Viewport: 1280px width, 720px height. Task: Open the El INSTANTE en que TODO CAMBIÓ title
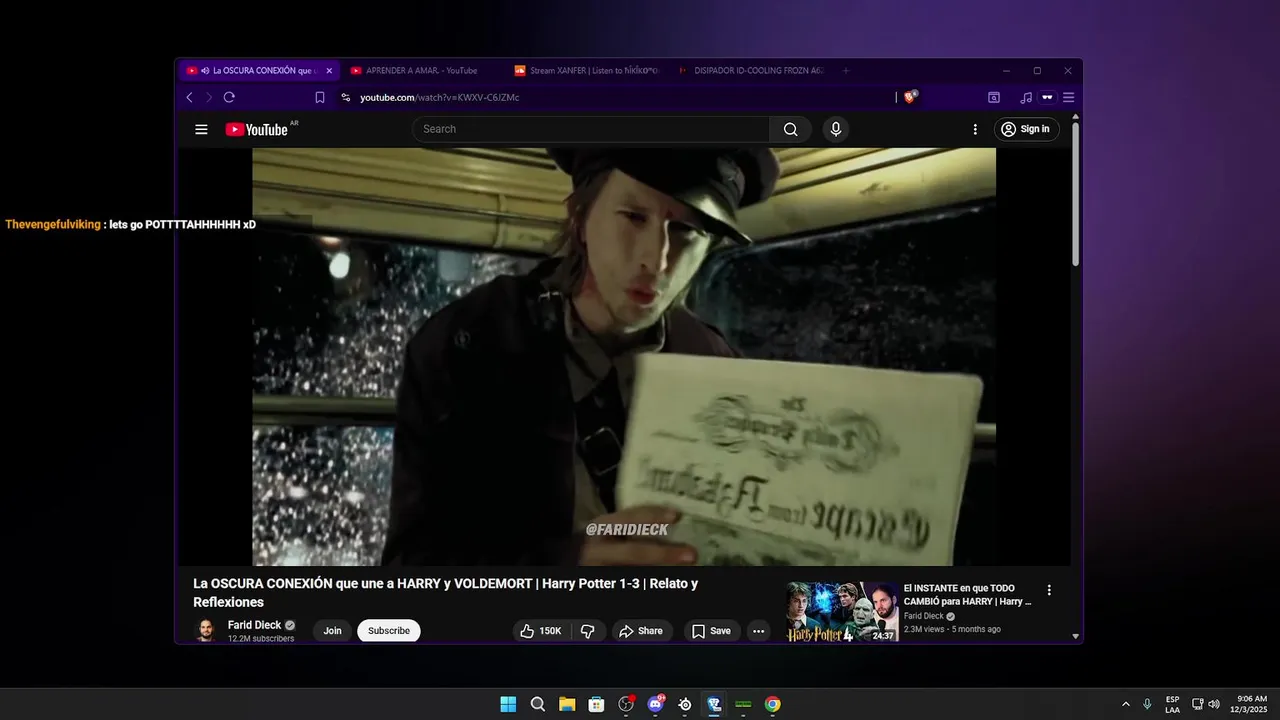tap(967, 595)
